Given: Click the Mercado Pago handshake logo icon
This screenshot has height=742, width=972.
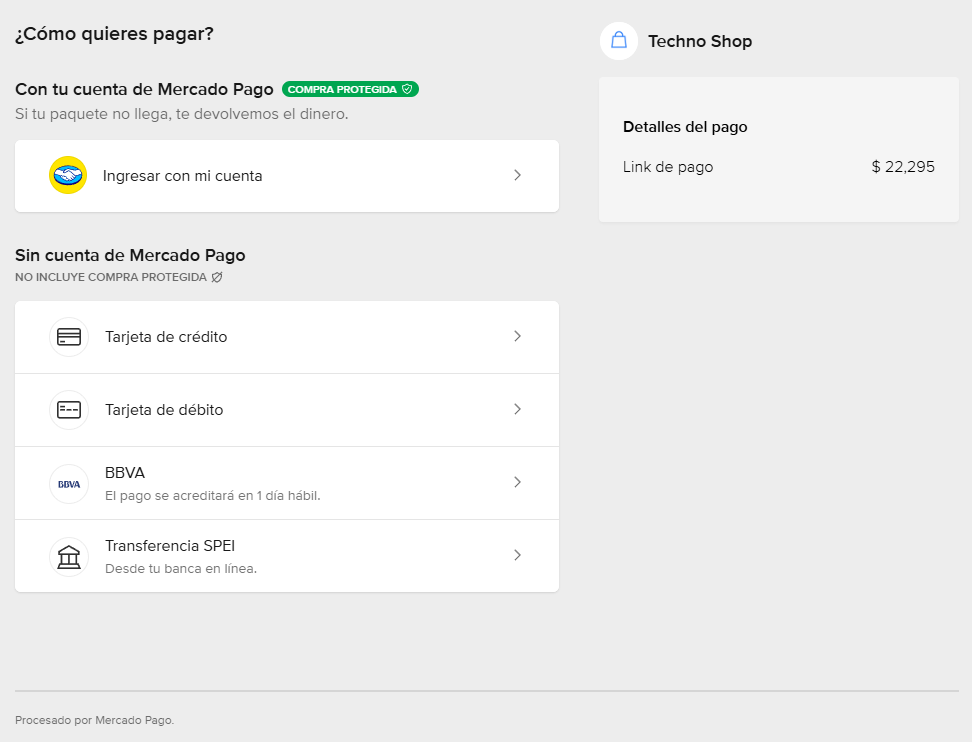Looking at the screenshot, I should point(68,175).
